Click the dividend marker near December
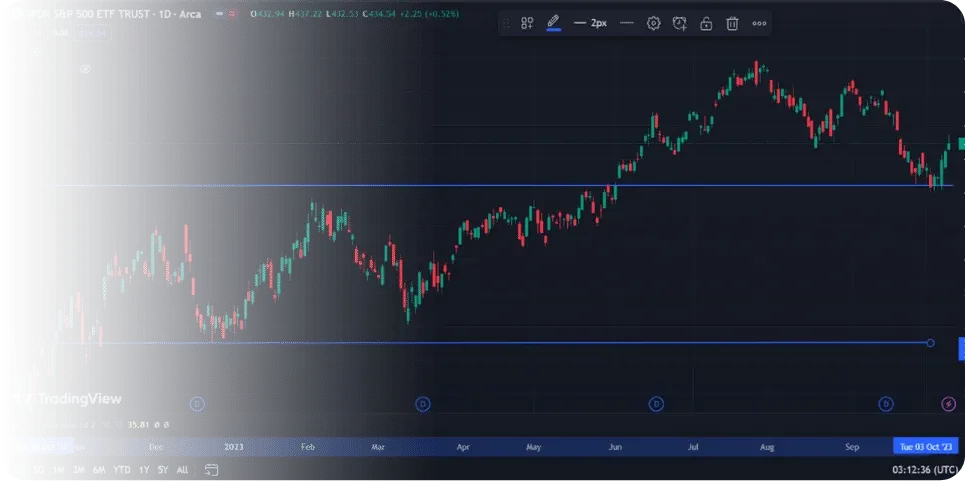 point(197,404)
